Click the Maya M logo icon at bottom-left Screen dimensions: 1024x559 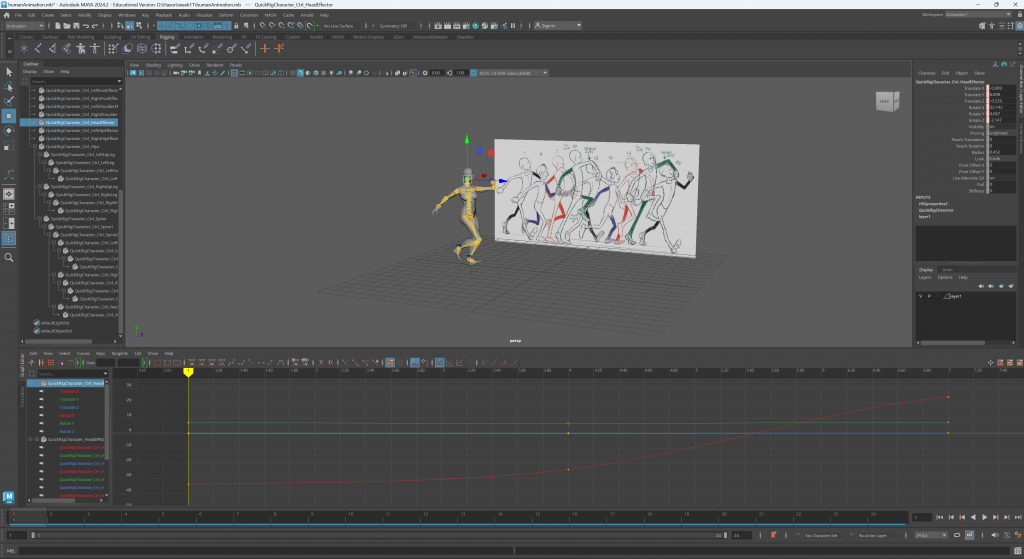pos(8,497)
